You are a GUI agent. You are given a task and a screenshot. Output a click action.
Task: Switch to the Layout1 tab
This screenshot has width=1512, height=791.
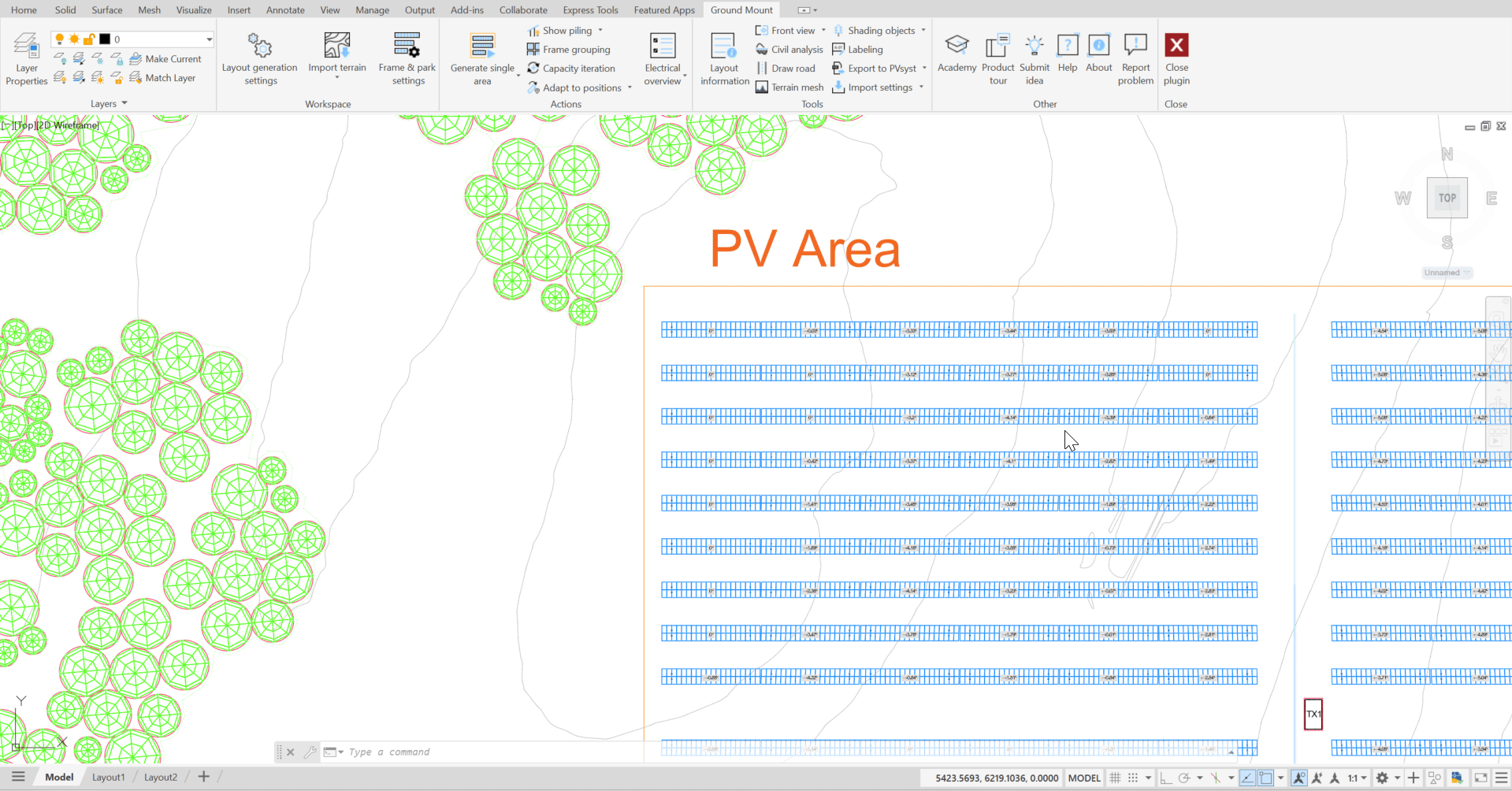108,778
